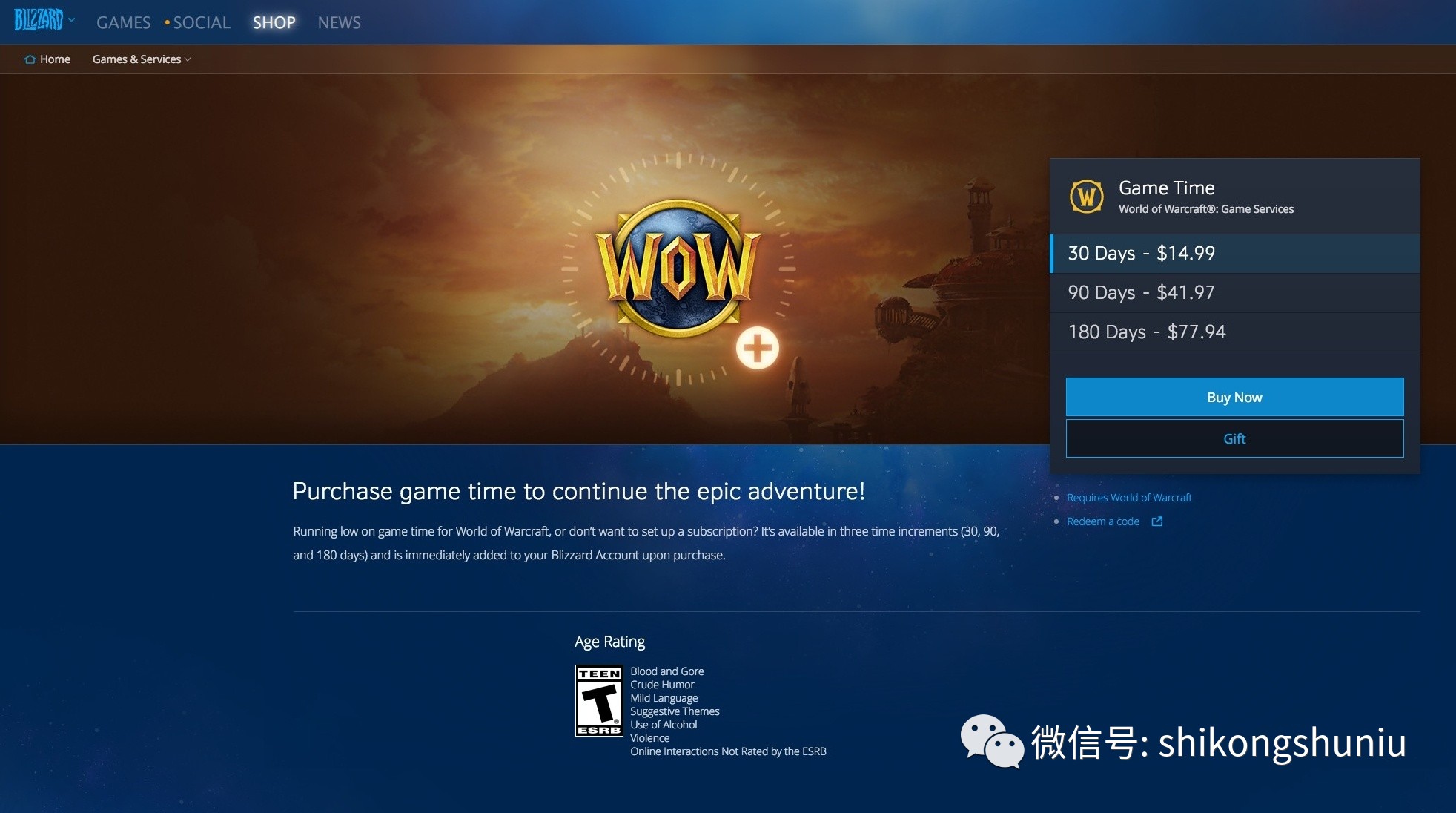Open the SOCIAL menu
Viewport: 1456px width, 813px height.
(202, 23)
